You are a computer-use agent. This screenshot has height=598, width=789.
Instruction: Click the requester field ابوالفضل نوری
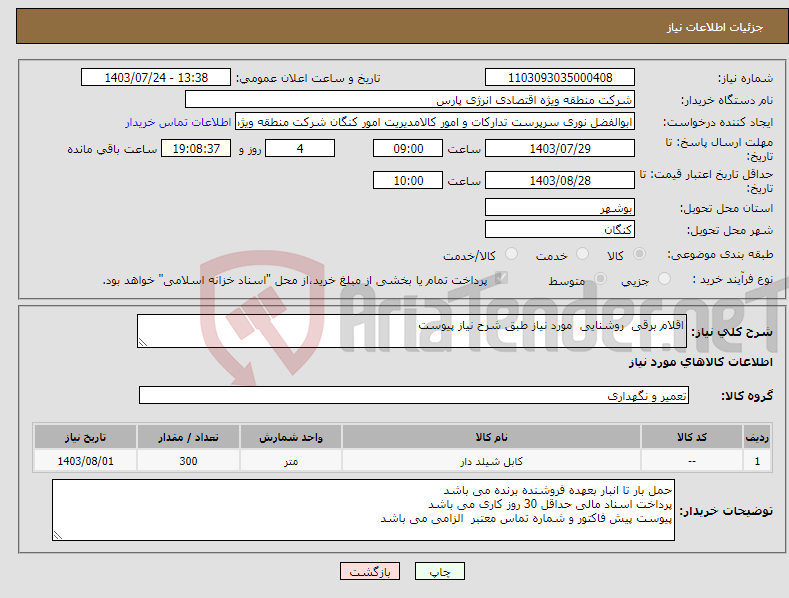tap(435, 122)
